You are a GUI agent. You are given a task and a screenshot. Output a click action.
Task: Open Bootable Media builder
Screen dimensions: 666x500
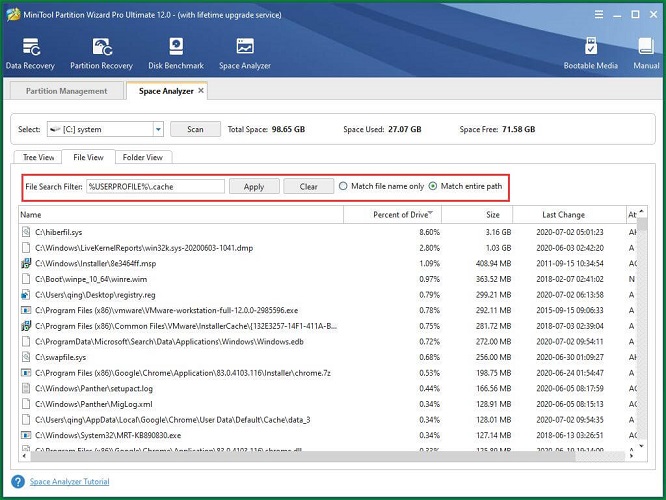click(590, 53)
